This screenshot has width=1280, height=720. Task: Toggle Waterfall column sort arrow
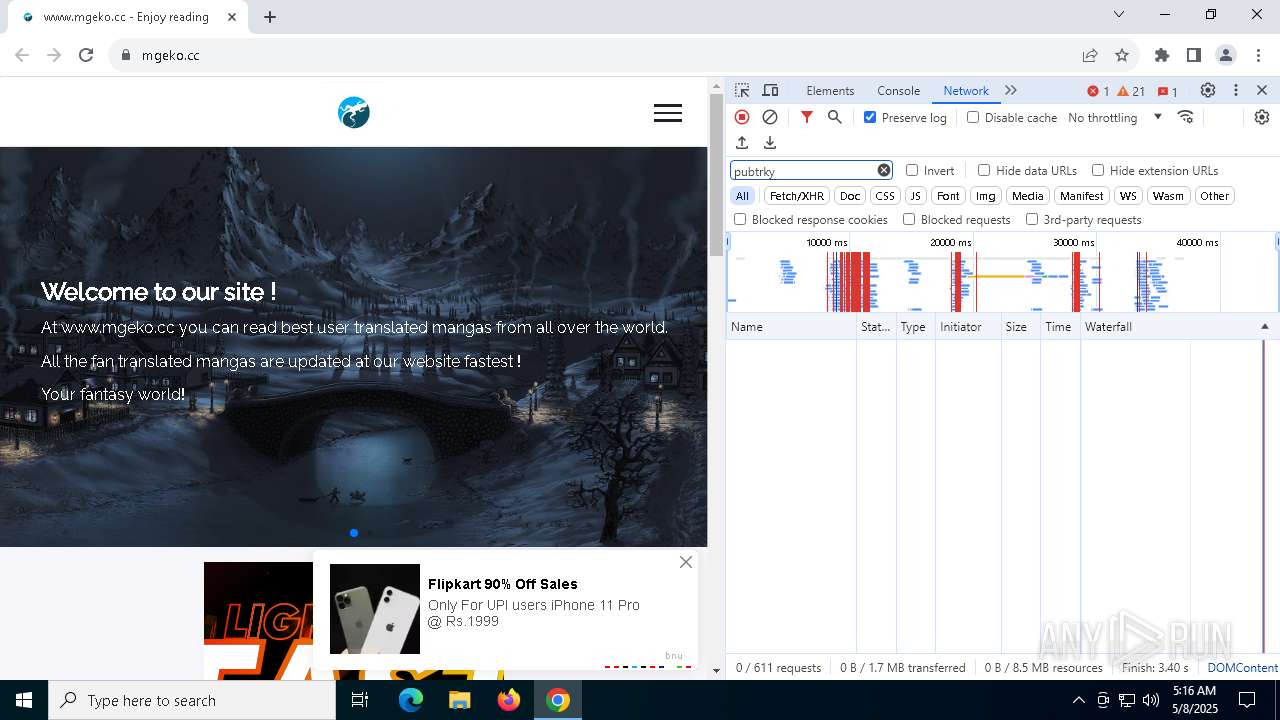(1264, 327)
